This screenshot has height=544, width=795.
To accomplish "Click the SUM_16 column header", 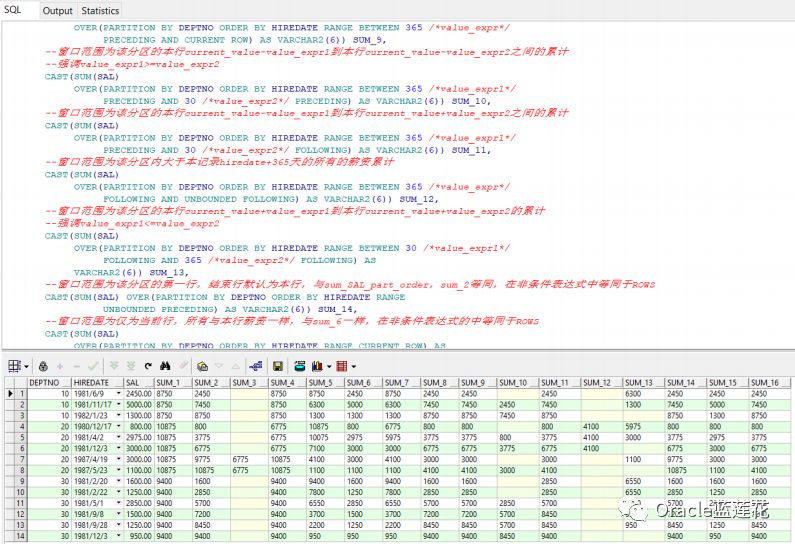I will point(770,383).
